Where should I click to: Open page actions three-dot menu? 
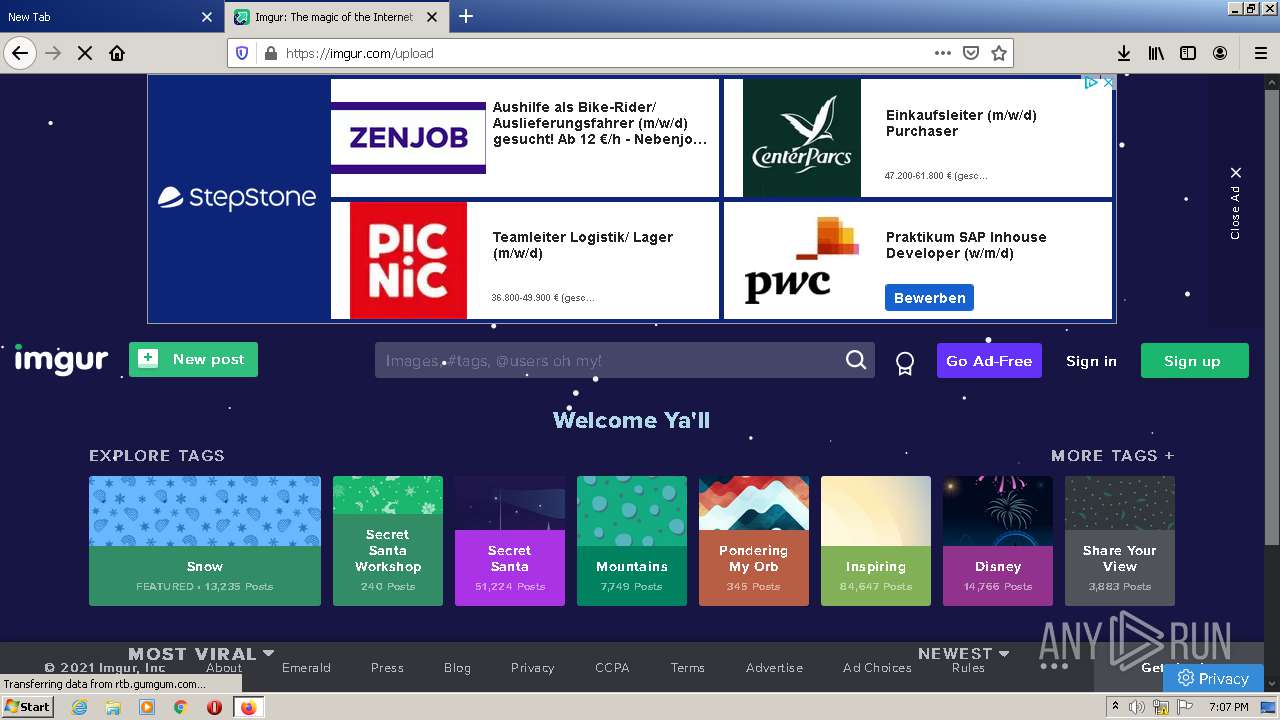[942, 53]
